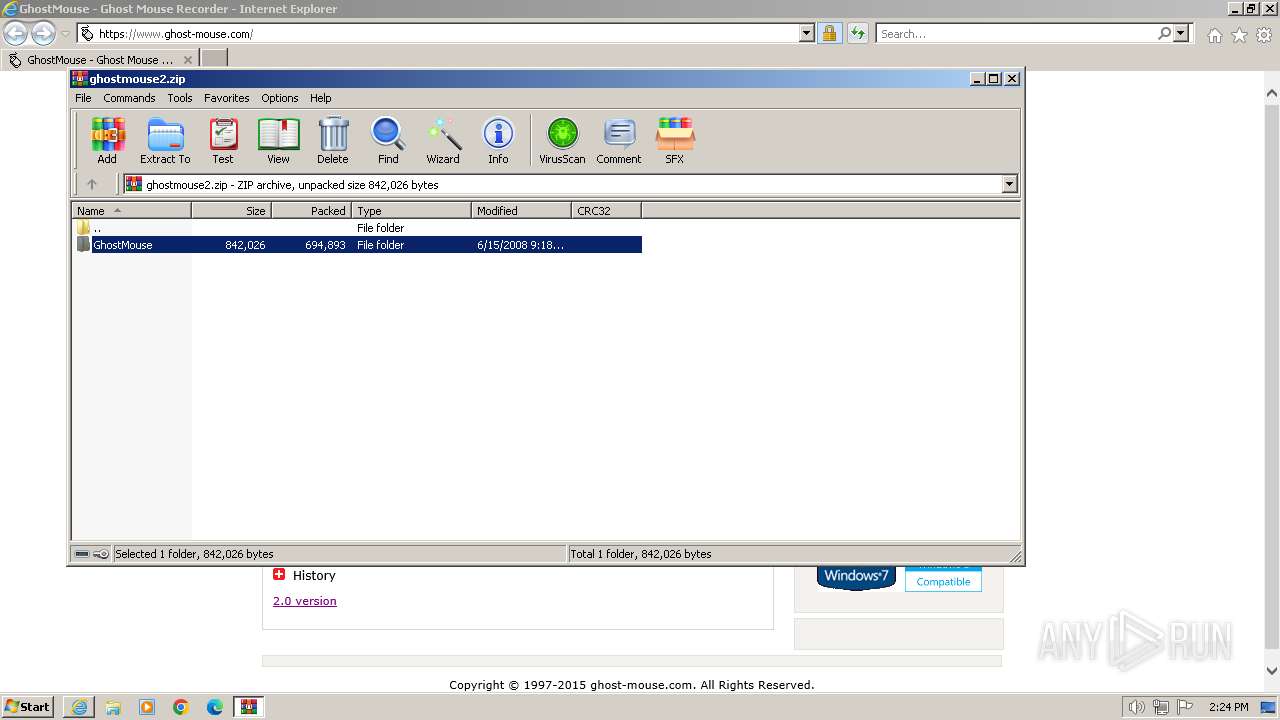Show archive Info

[498, 140]
